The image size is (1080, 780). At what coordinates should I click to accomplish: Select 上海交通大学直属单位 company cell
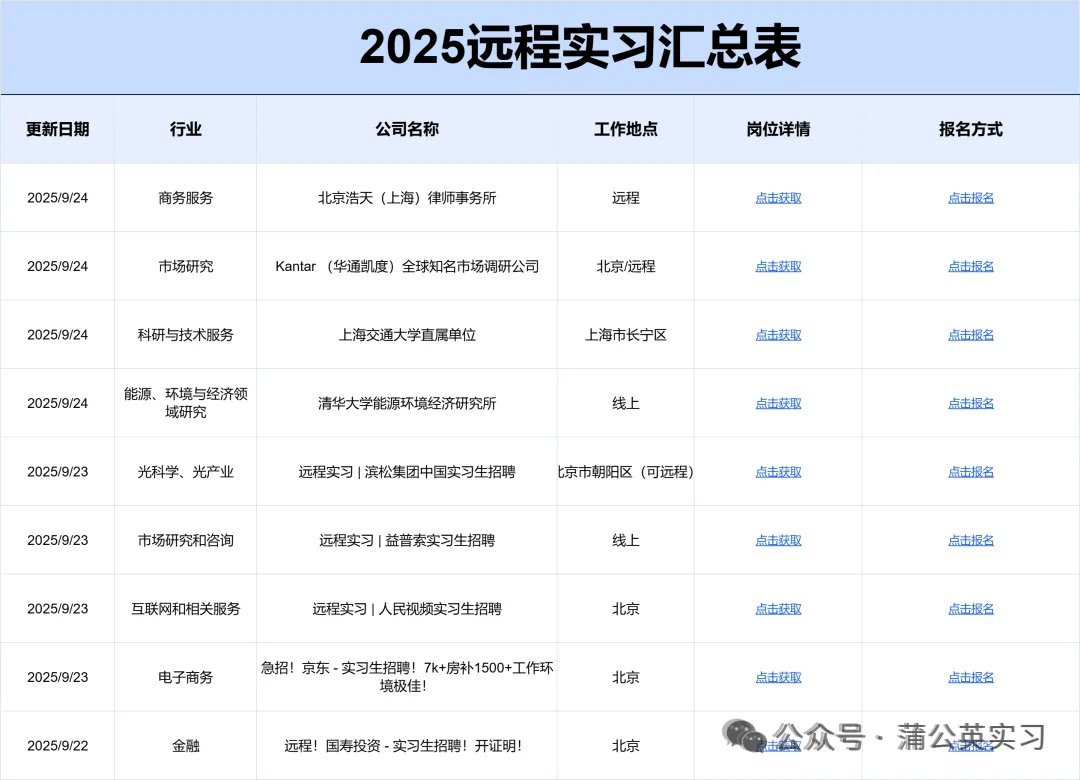click(407, 335)
